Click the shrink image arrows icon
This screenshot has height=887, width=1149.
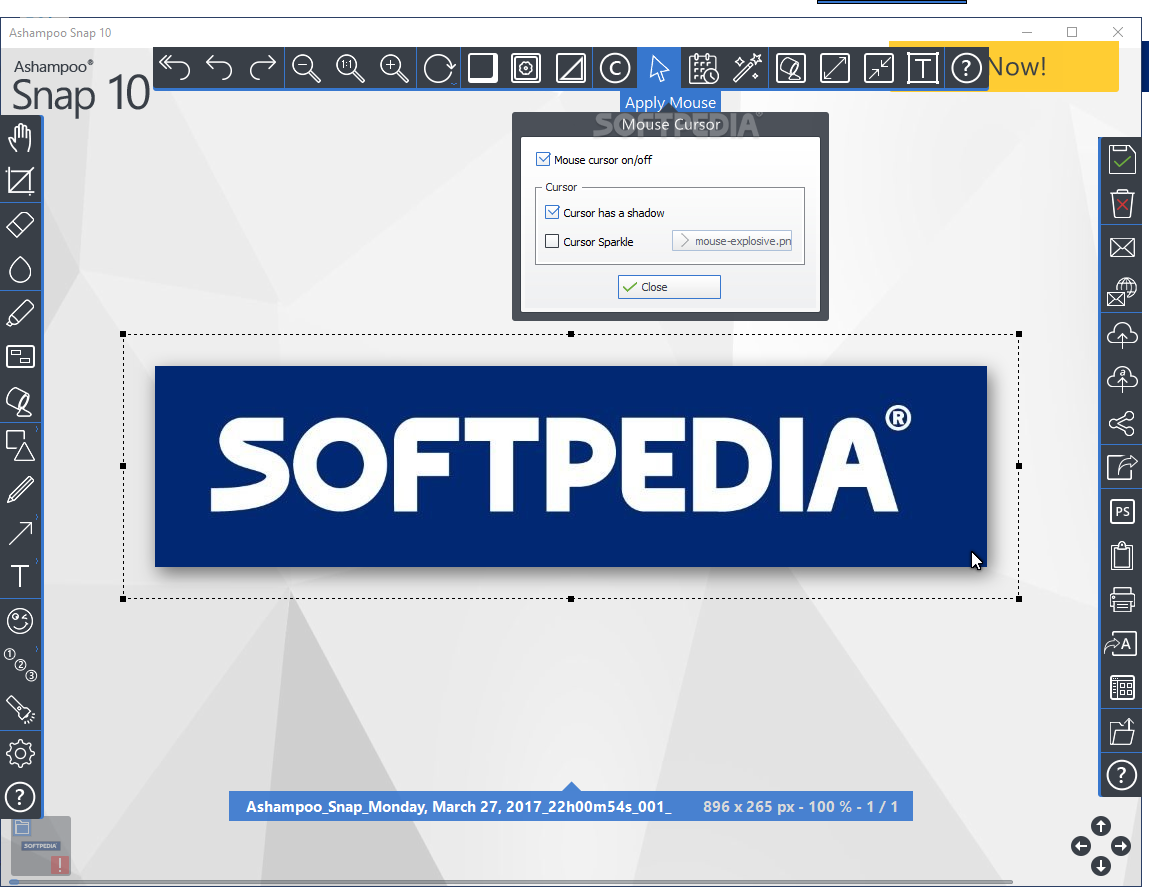pyautogui.click(x=879, y=68)
